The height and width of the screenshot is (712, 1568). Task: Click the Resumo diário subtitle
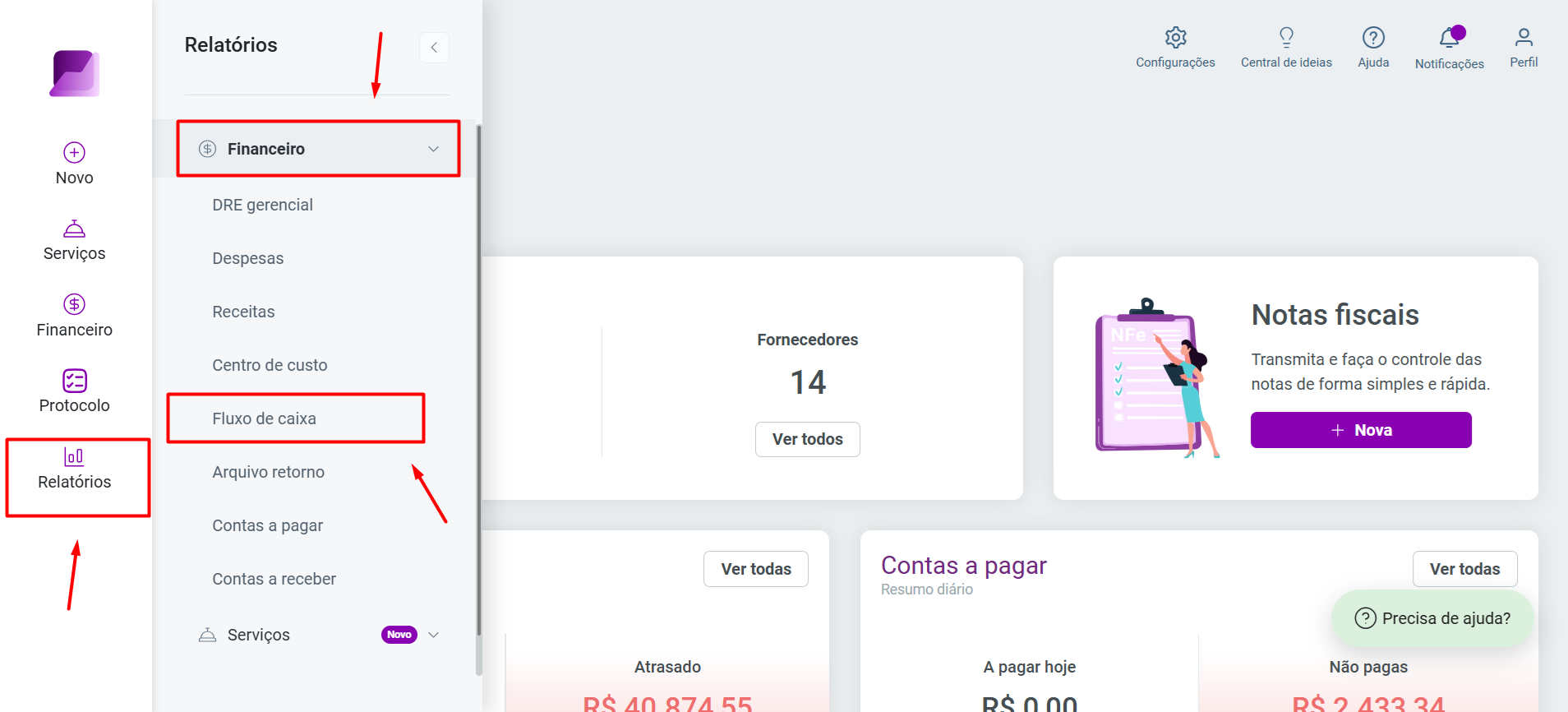(x=927, y=589)
